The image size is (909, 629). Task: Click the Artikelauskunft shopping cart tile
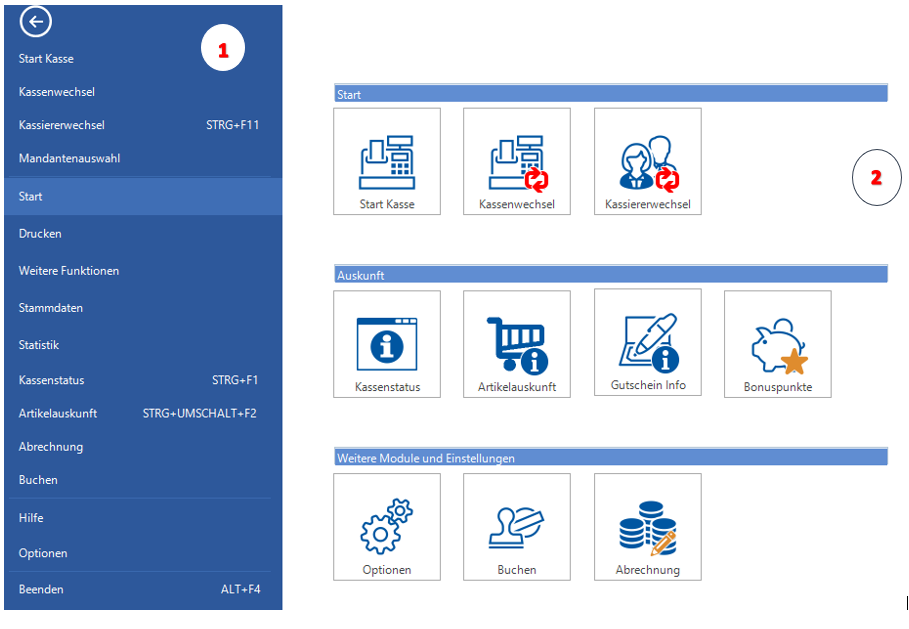point(517,344)
